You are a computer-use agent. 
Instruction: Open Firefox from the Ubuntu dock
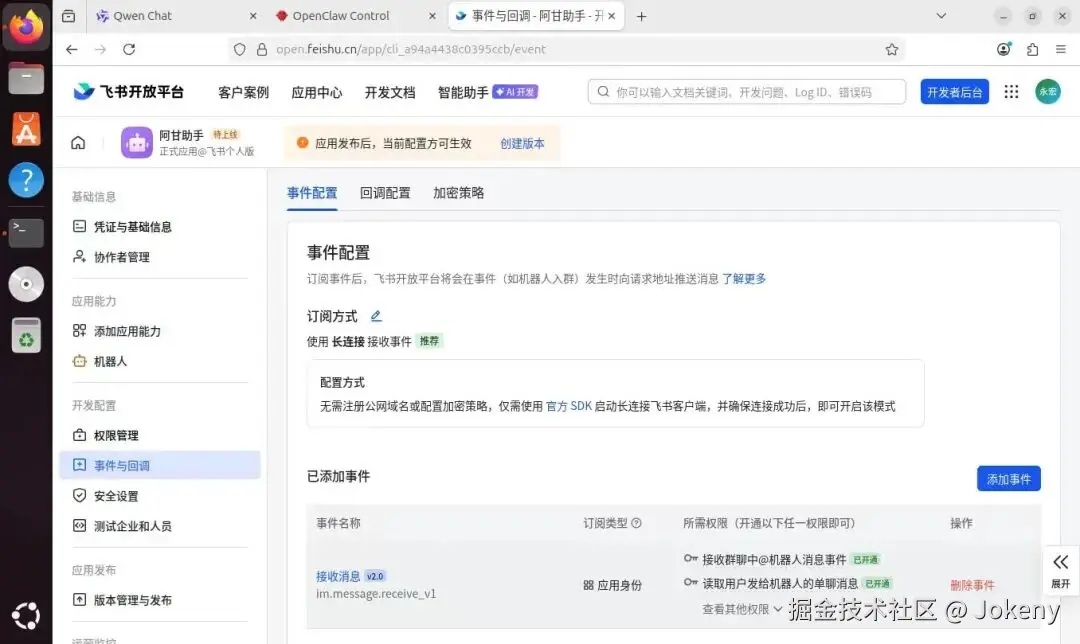(x=26, y=27)
